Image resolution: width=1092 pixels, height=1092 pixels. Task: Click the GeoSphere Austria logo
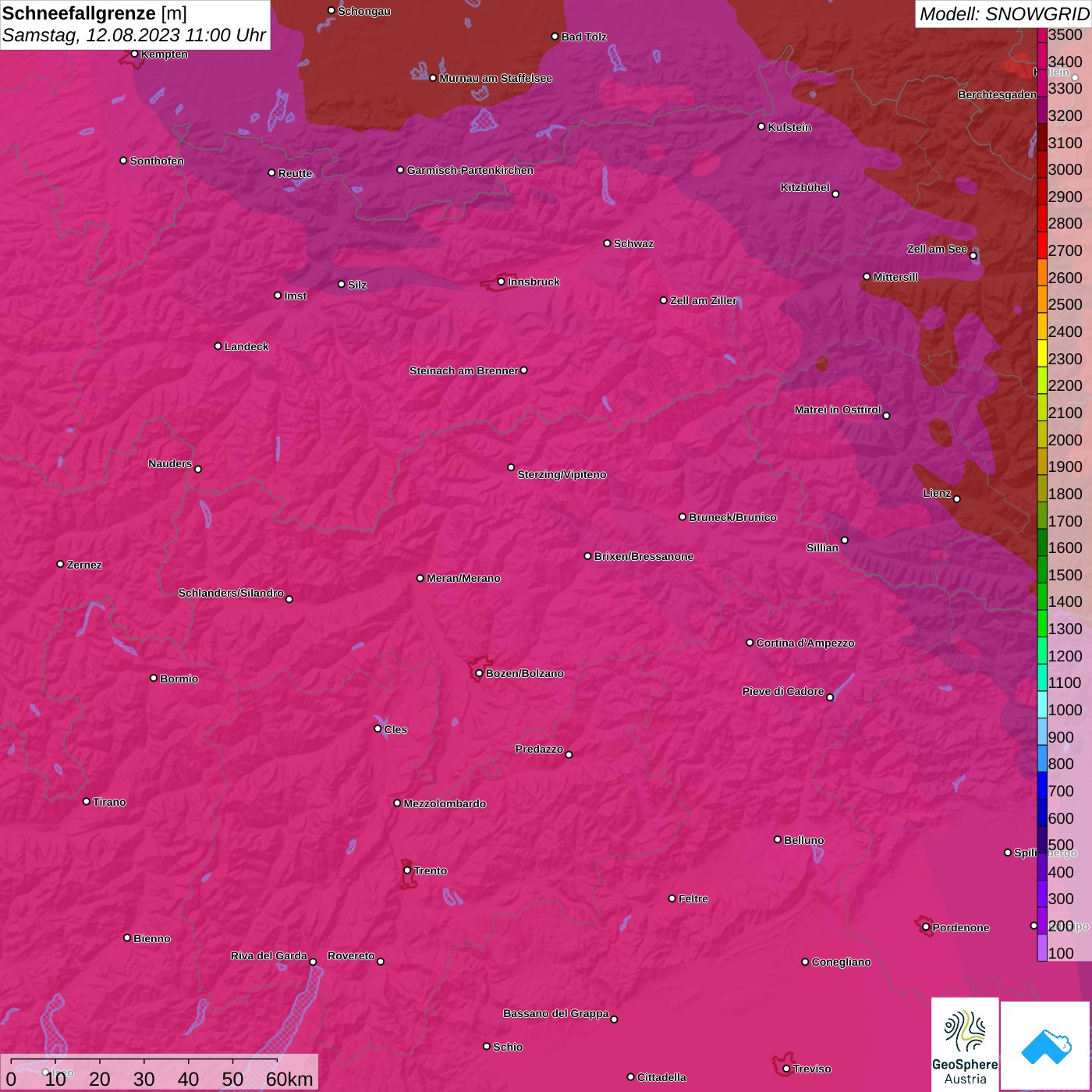tap(965, 1044)
